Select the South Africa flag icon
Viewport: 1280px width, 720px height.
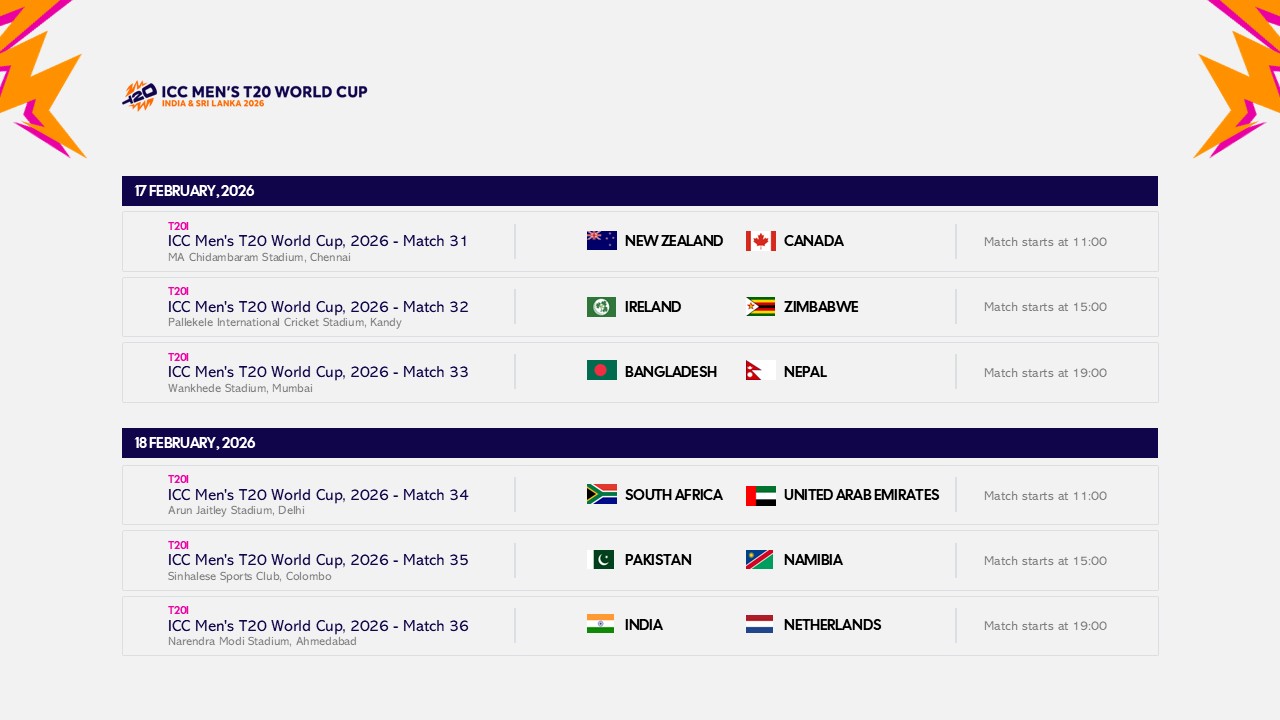[601, 494]
